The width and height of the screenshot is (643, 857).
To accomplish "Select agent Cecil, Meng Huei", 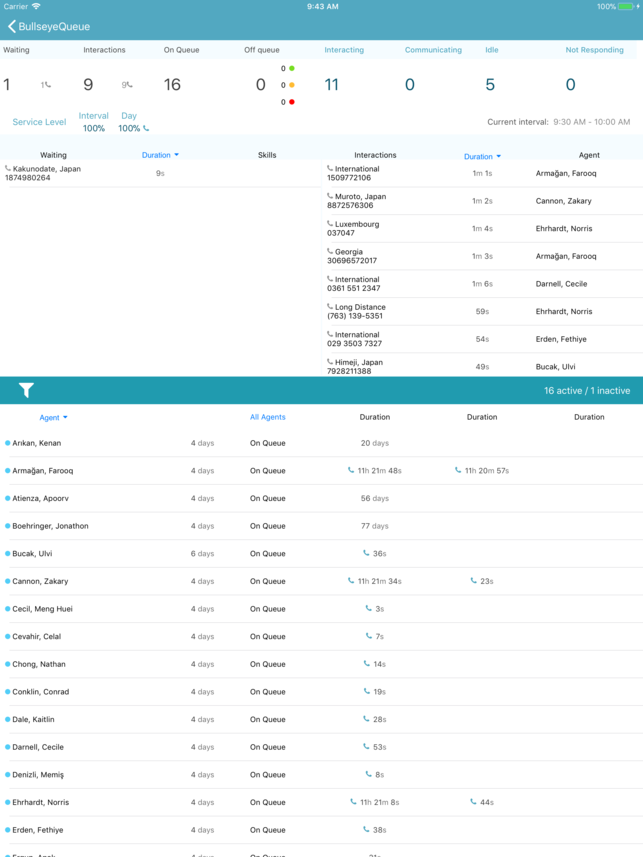I will click(42, 609).
